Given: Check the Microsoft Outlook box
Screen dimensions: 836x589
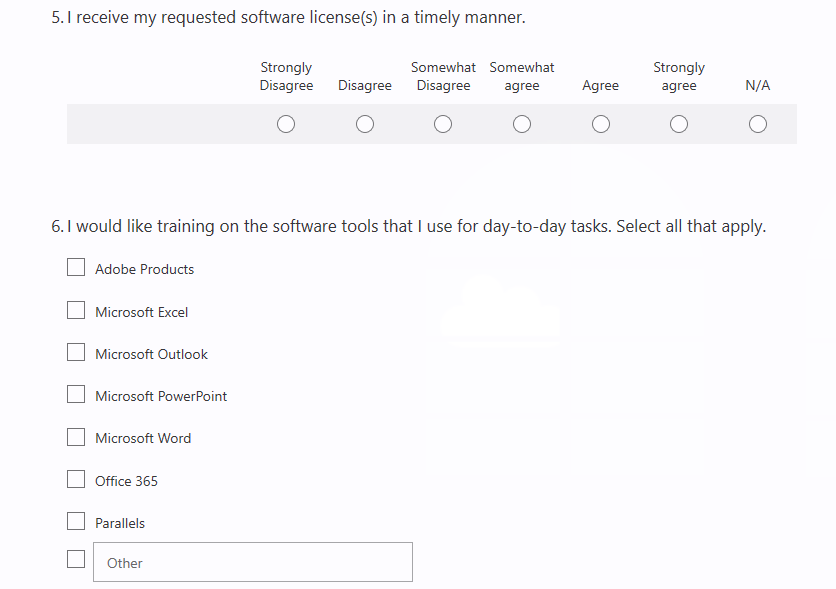Looking at the screenshot, I should point(76,352).
